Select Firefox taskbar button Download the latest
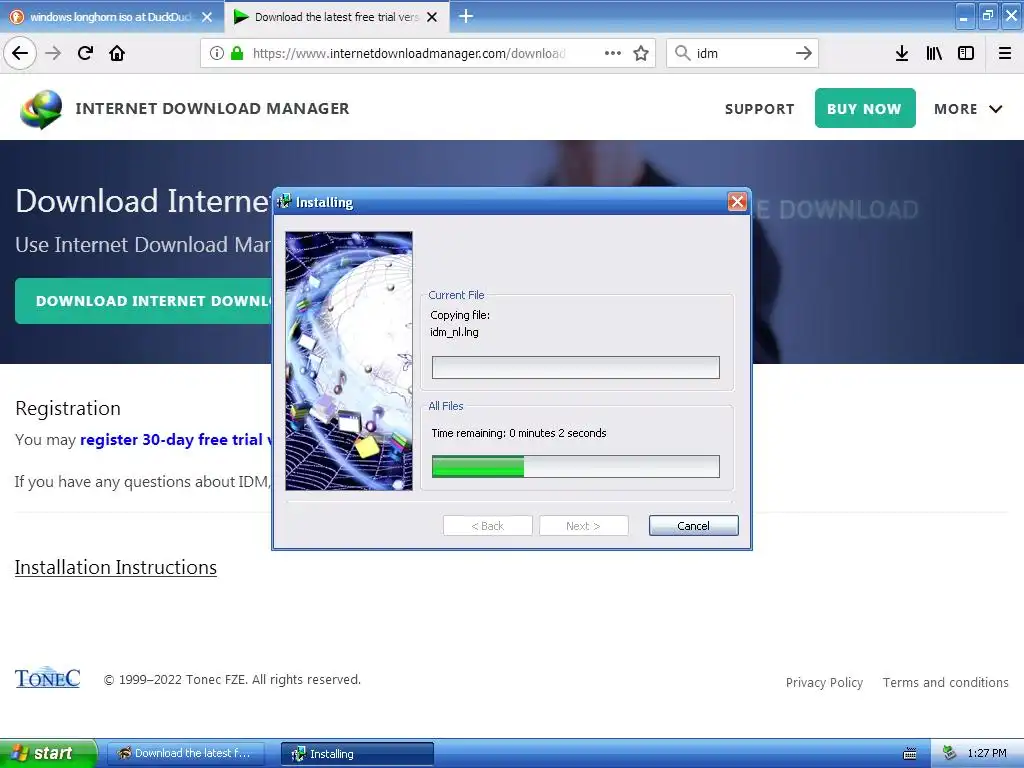1024x768 pixels. [185, 753]
